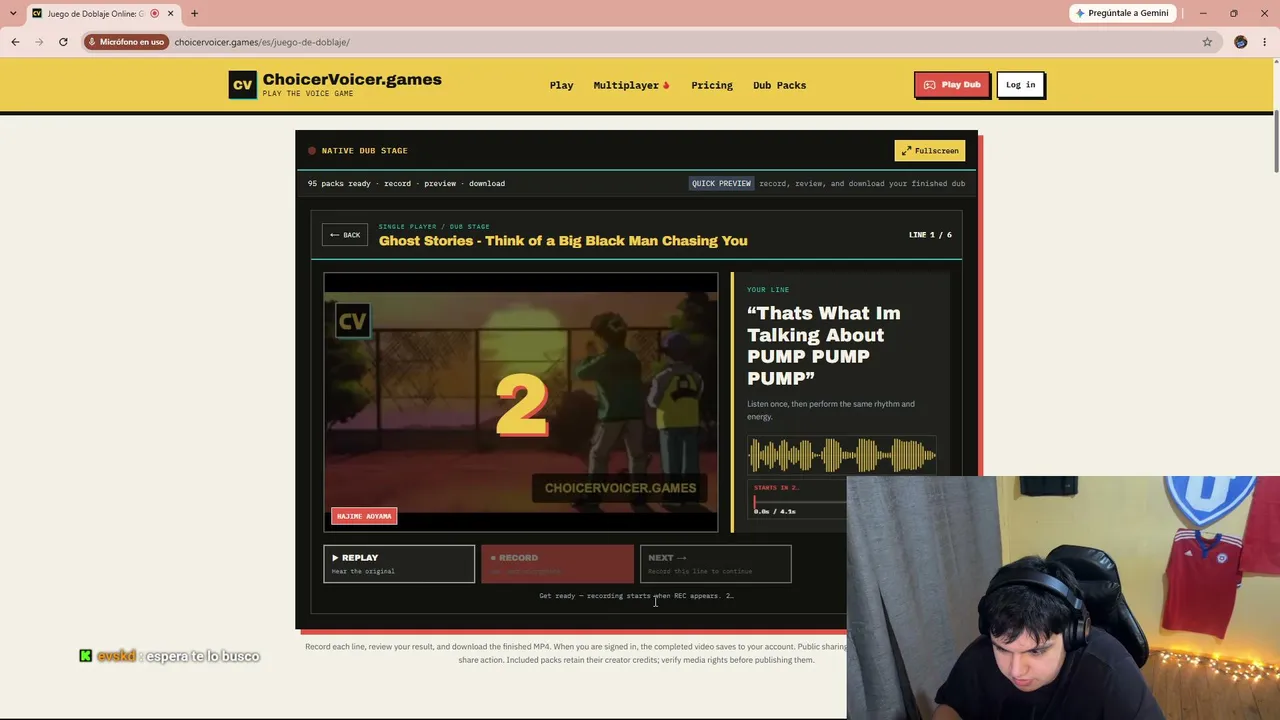Screen dimensions: 1280x720
Task: Click the red Play Dub button
Action: [x=952, y=85]
